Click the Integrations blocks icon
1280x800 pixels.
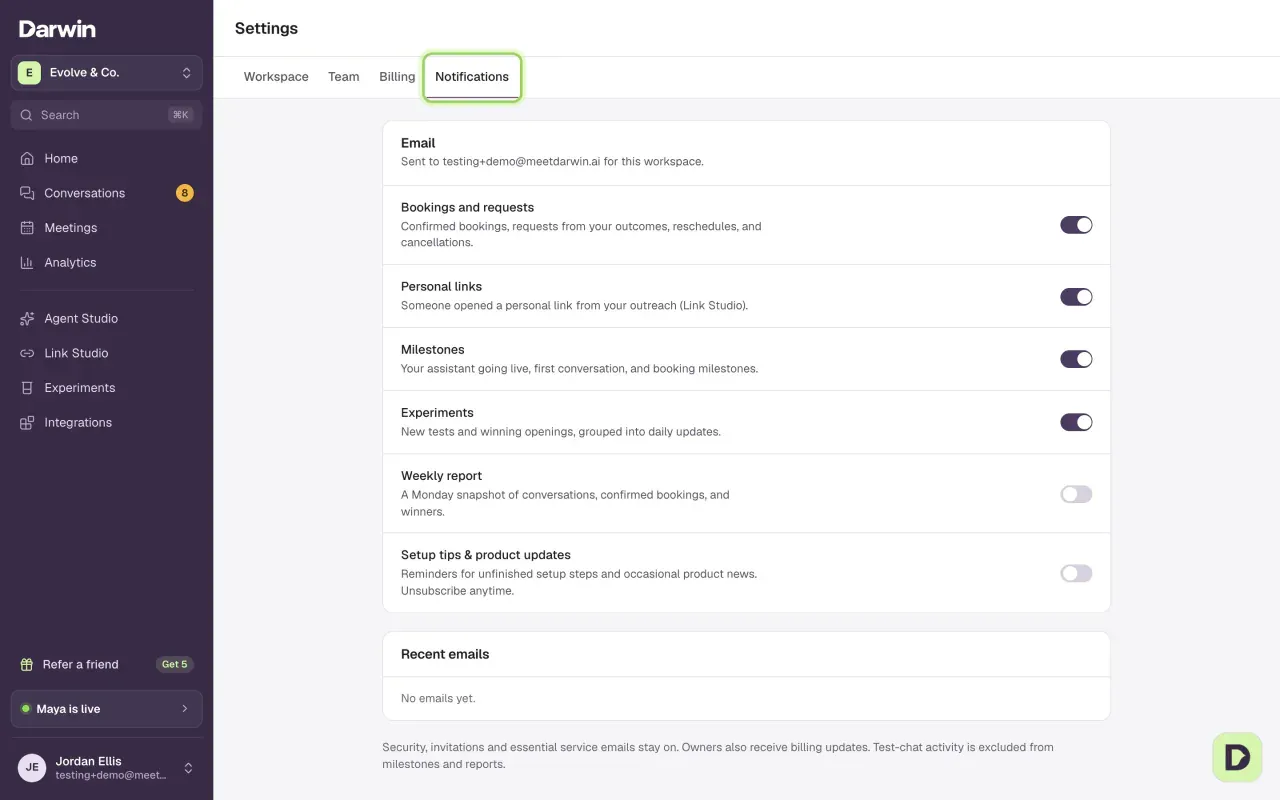pos(27,423)
